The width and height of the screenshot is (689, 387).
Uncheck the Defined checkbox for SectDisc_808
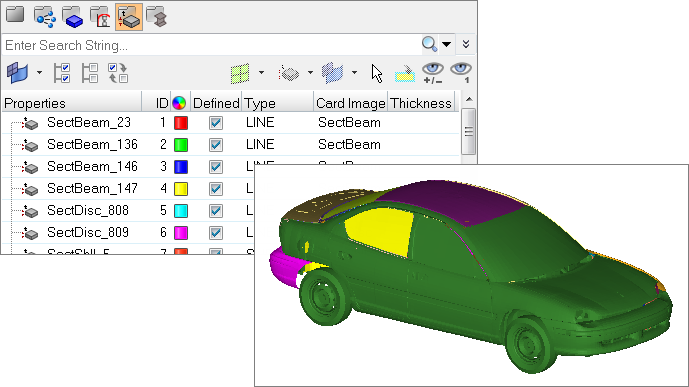pyautogui.click(x=216, y=210)
